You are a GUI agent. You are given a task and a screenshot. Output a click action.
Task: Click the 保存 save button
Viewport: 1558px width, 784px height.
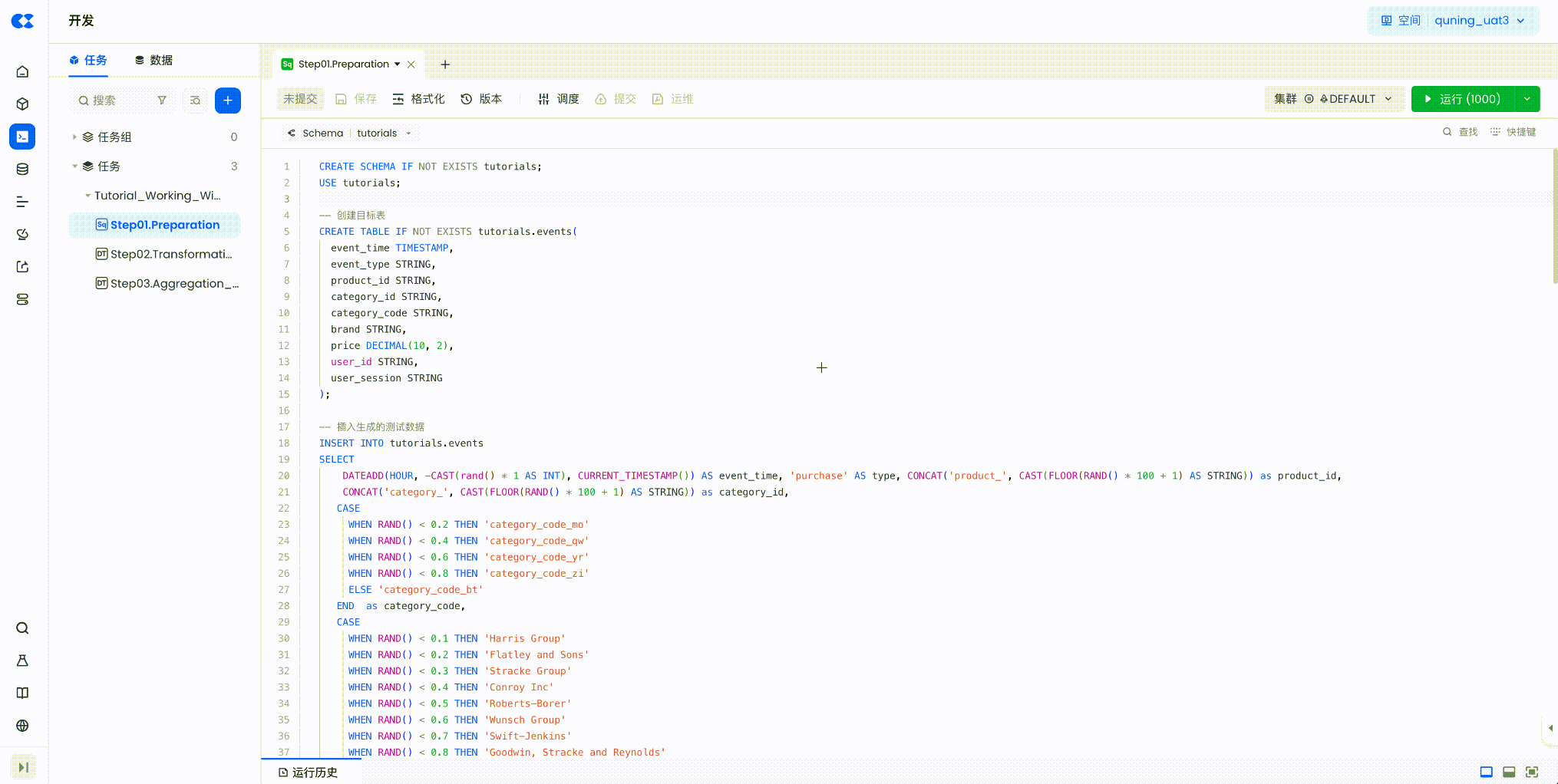click(x=356, y=99)
